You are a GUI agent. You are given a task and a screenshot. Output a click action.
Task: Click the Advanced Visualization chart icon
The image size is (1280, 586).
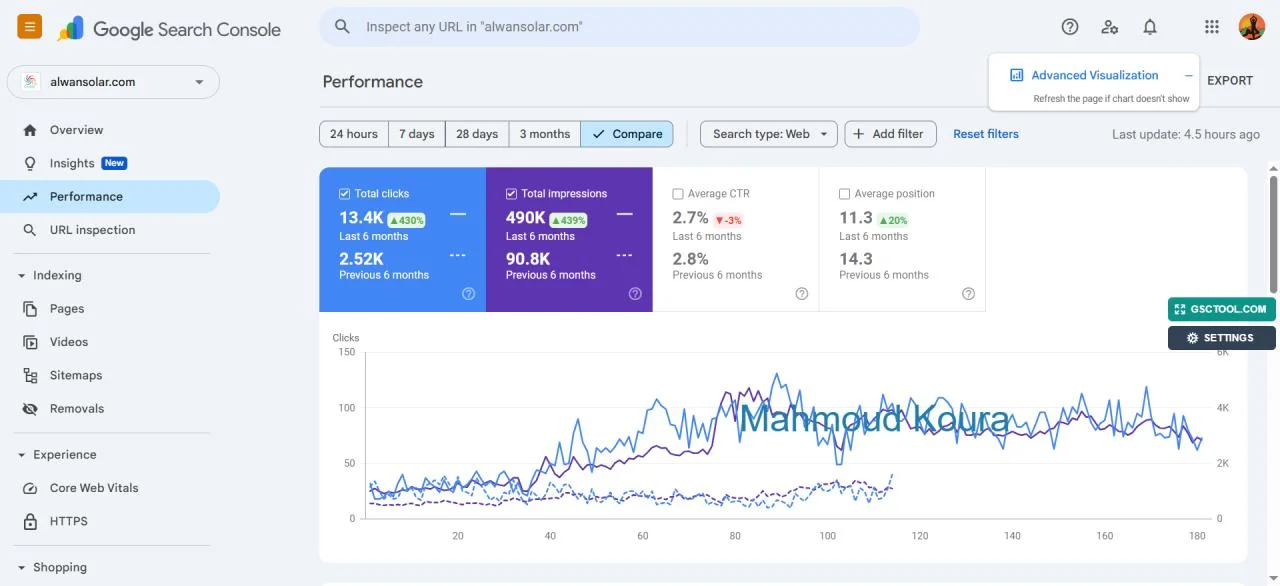click(x=1017, y=75)
